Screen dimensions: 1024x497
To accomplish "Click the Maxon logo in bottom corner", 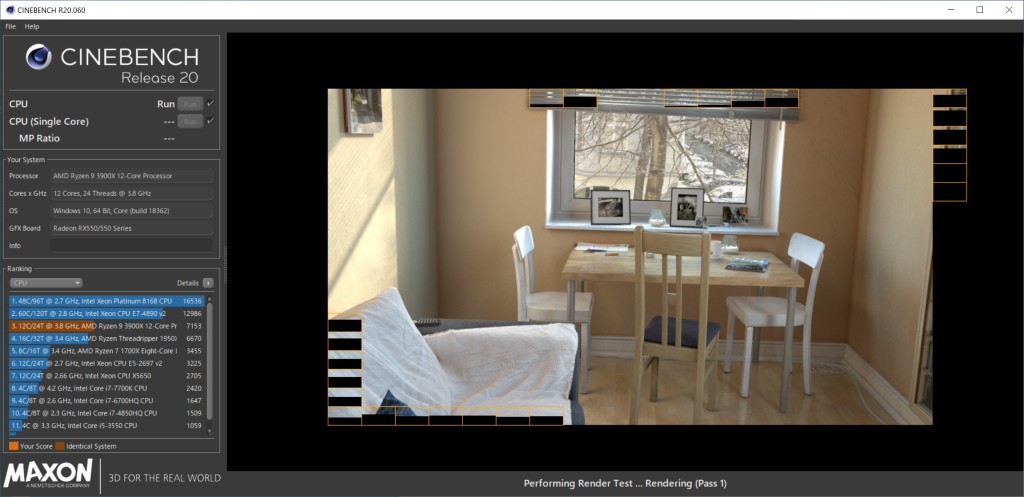I will click(50, 476).
